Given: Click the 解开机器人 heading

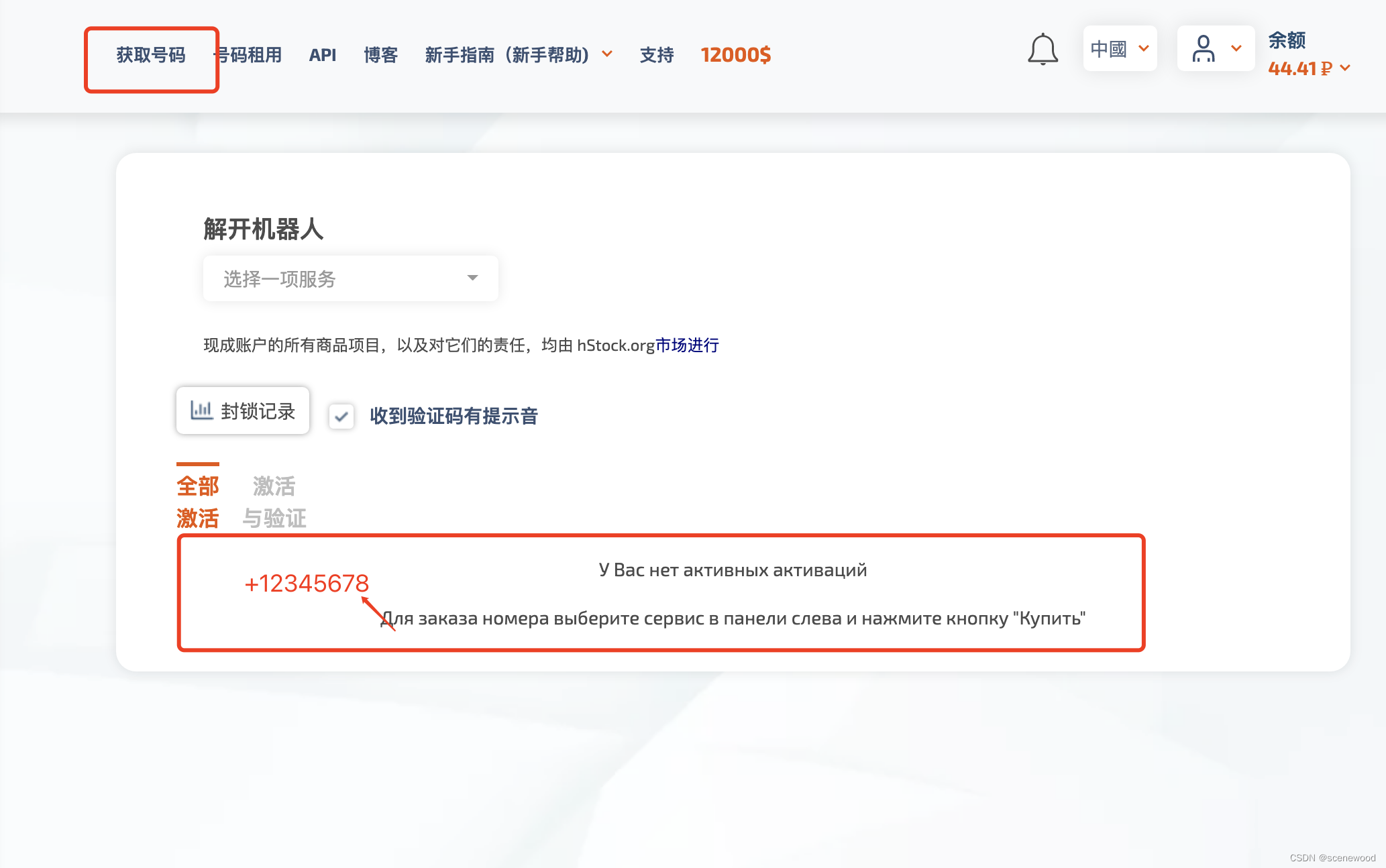Looking at the screenshot, I should (264, 229).
